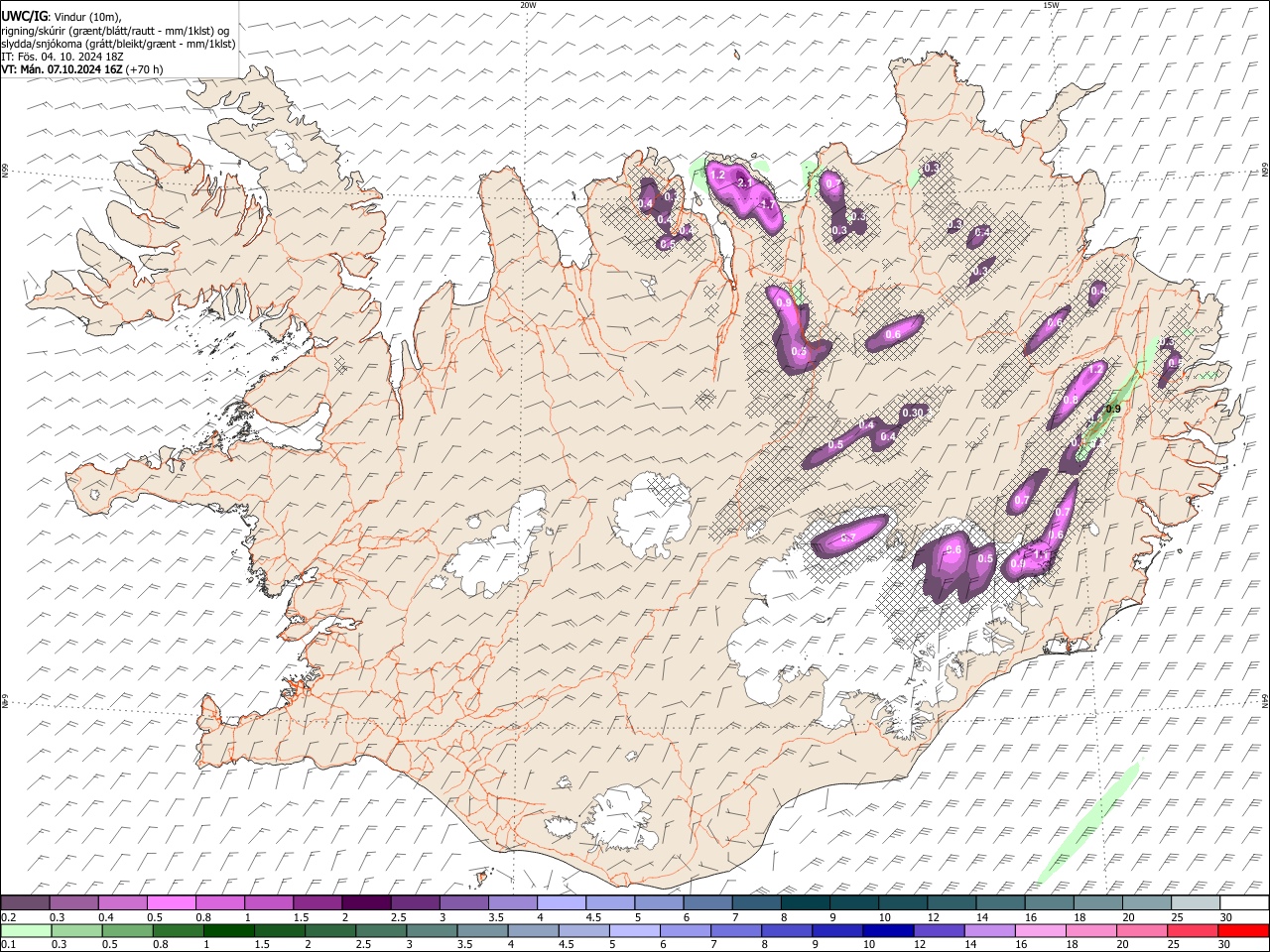The height and width of the screenshot is (952, 1270).
Task: Click lower legend green swatch between 0.5 and 0.8
Action: click(127, 930)
